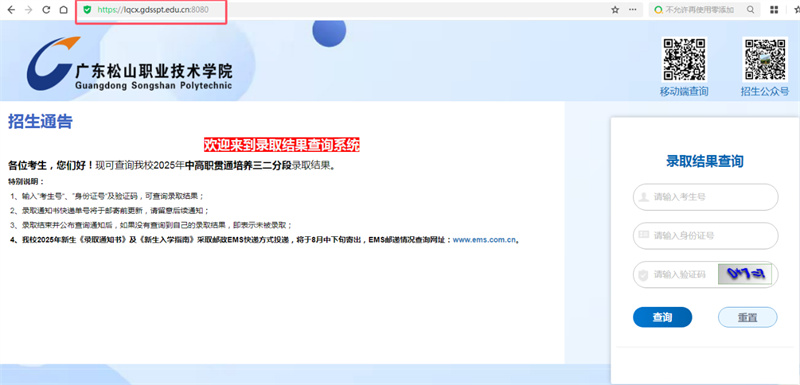Click the 招生通告 heading
800x385 pixels.
40,122
